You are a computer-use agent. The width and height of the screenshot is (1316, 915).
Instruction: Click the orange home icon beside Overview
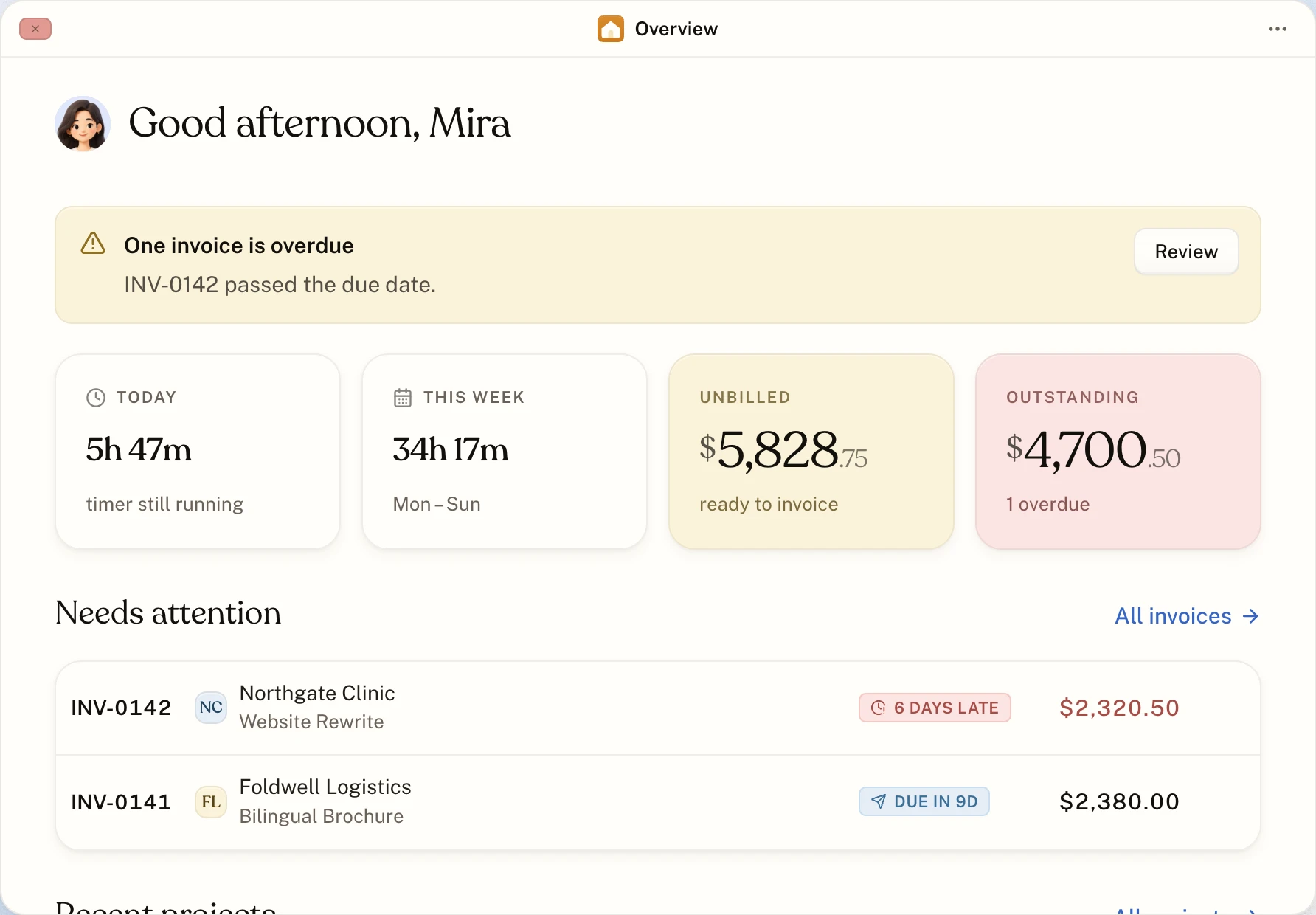point(611,29)
